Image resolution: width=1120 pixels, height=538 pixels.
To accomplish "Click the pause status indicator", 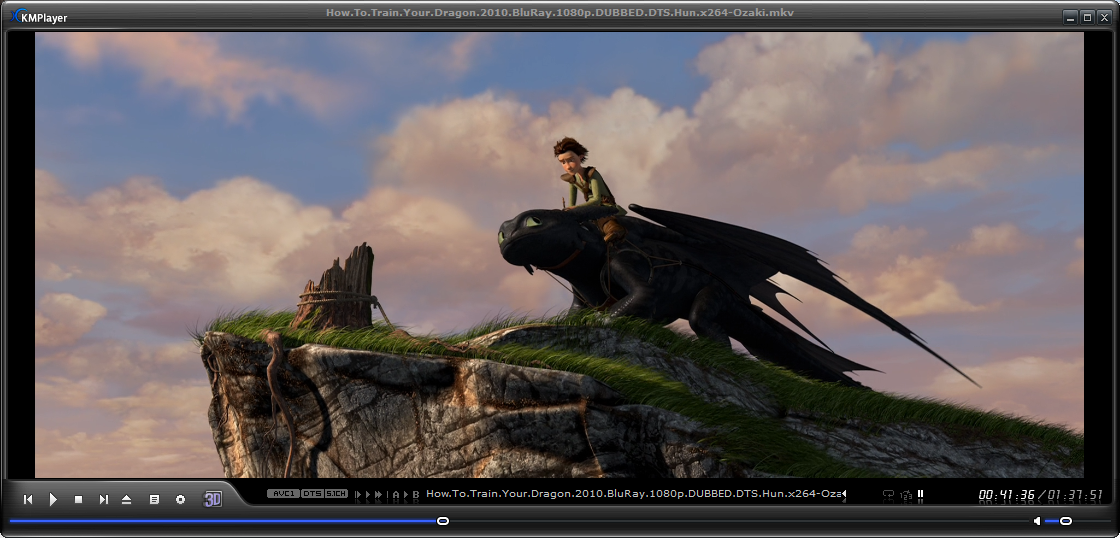I will tap(921, 494).
